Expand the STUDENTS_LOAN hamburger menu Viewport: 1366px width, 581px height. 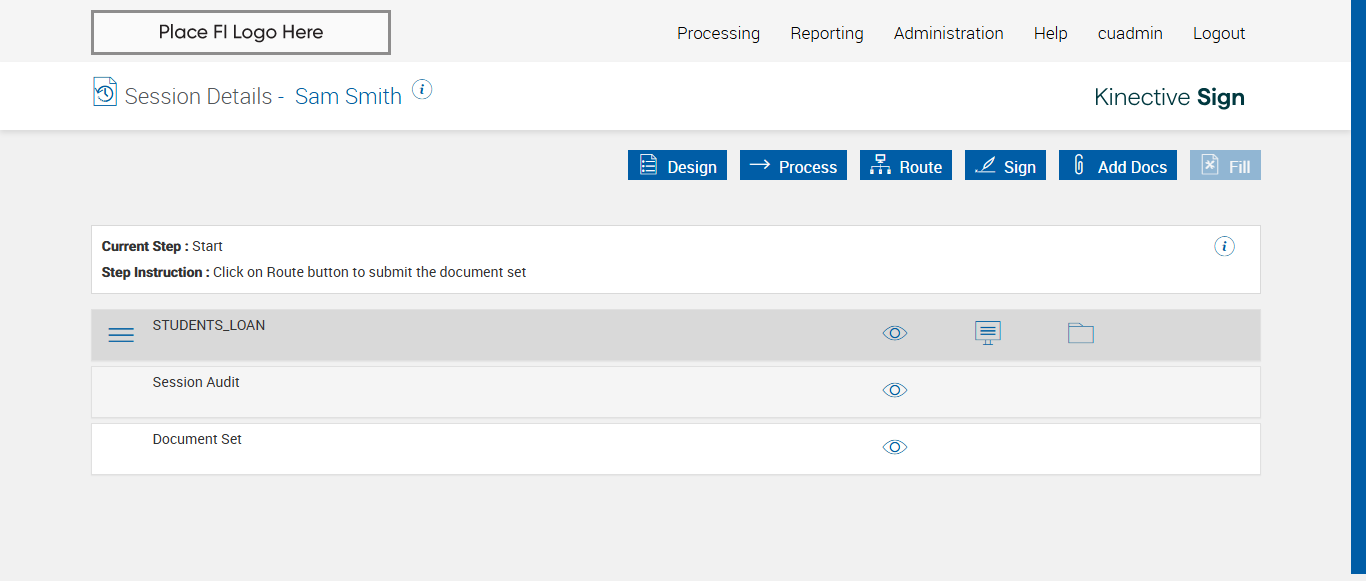[121, 335]
